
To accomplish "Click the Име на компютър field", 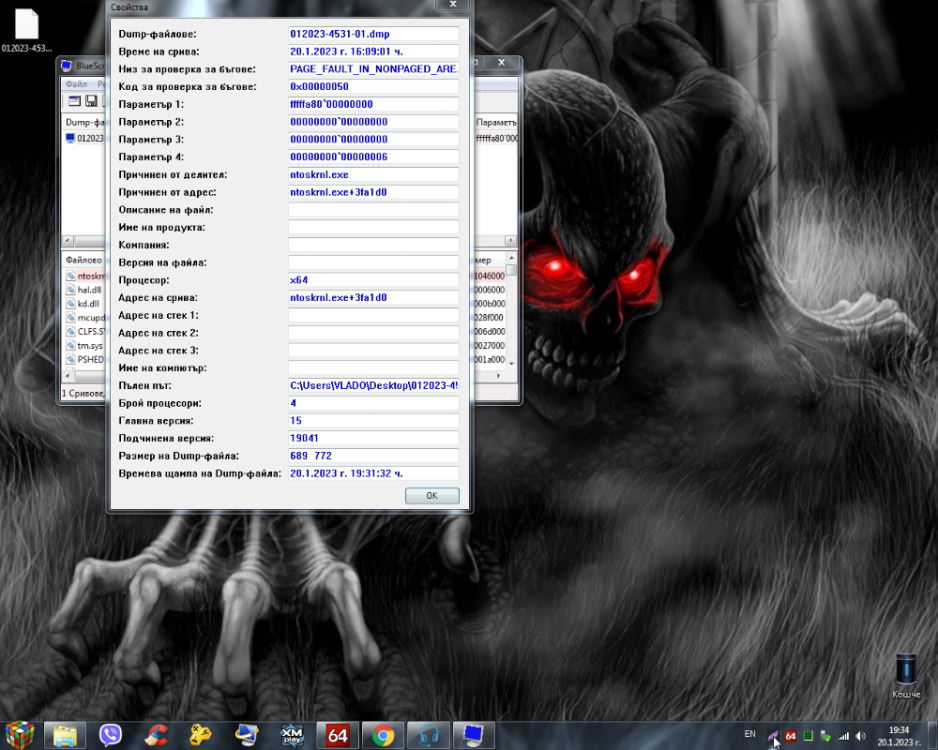I will [373, 368].
